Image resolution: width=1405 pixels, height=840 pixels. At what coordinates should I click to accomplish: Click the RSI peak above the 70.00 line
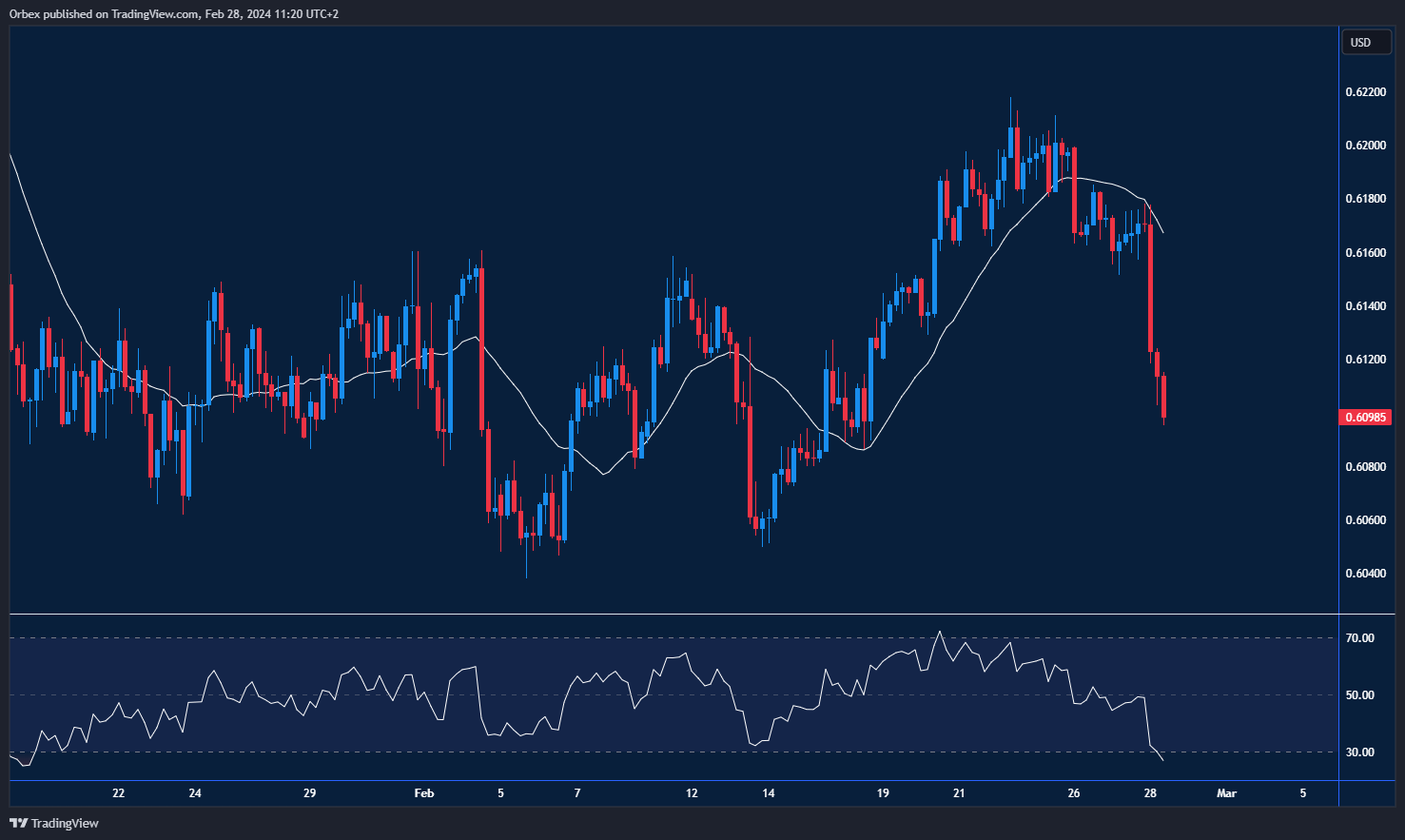[940, 632]
